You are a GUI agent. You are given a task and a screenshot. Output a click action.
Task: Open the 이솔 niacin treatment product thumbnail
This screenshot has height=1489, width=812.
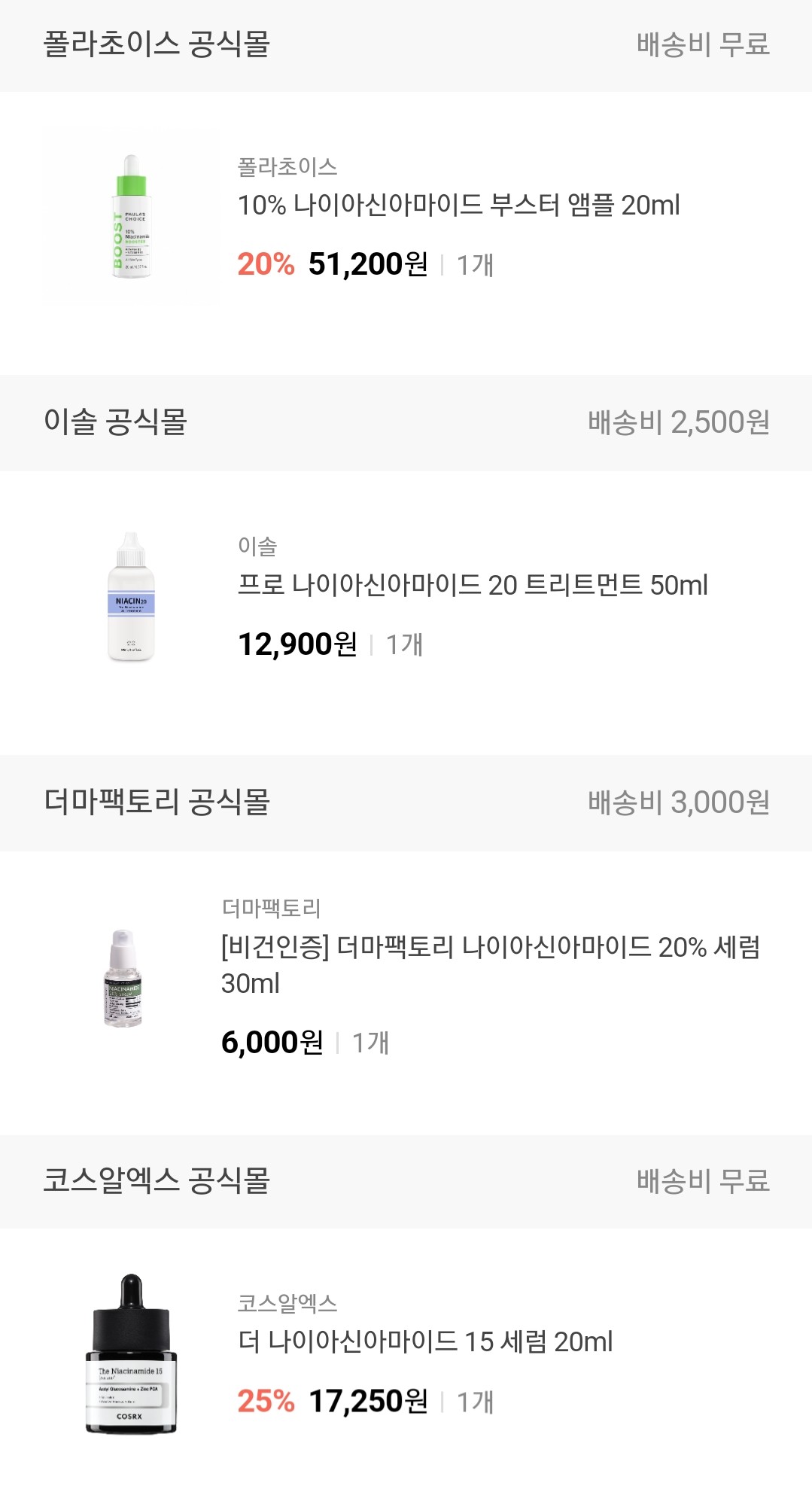coord(131,597)
